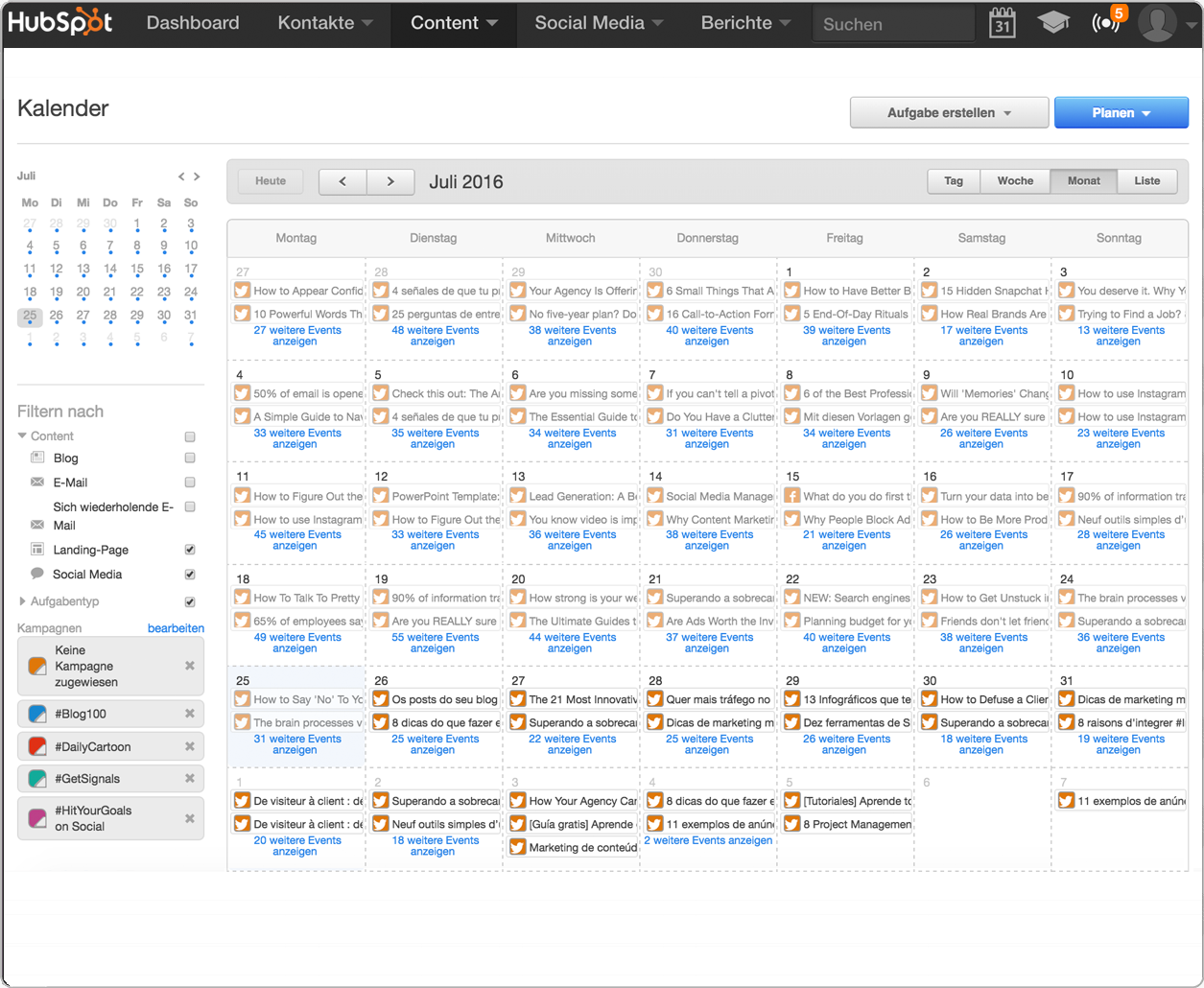Image resolution: width=1204 pixels, height=988 pixels.
Task: Open the Planen dropdown button
Action: (1121, 113)
